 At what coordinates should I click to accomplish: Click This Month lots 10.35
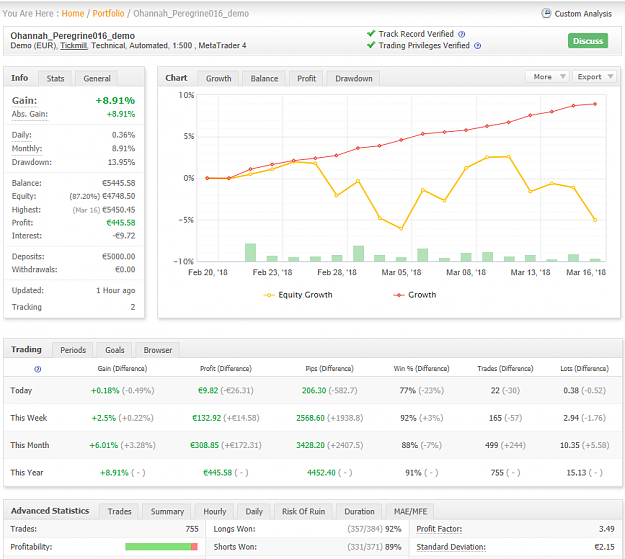tap(570, 445)
